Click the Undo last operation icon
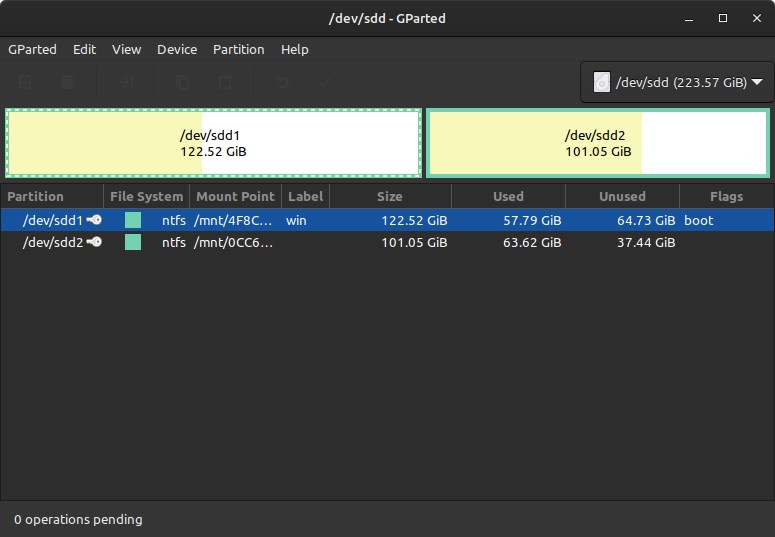The height and width of the screenshot is (537, 775). (283, 82)
